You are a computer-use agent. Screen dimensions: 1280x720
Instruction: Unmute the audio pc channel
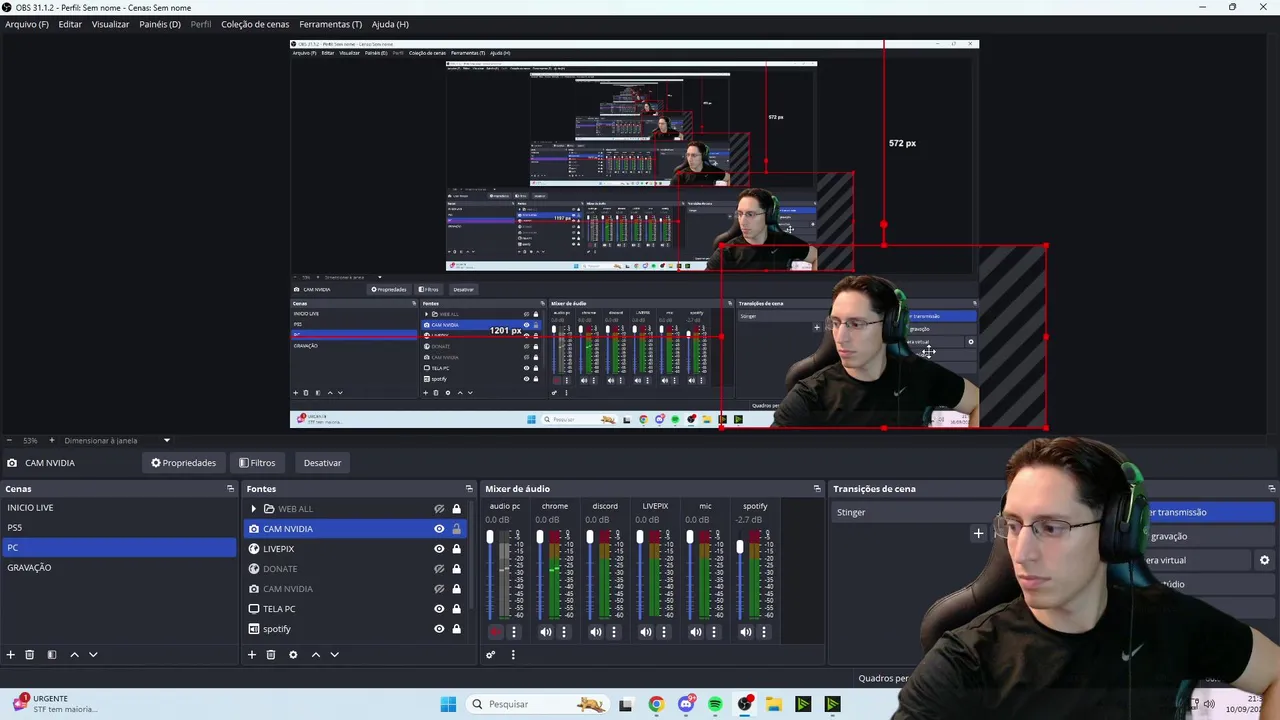pos(496,632)
